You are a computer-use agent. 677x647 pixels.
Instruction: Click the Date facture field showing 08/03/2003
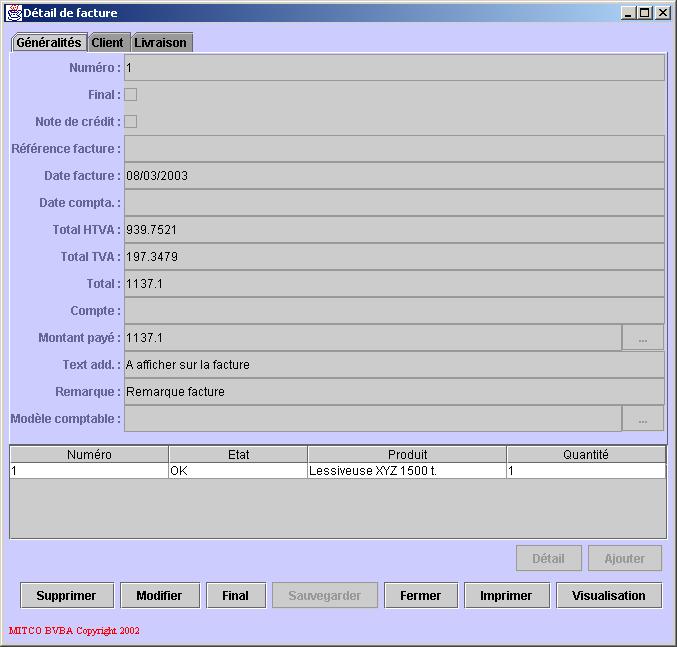(x=394, y=176)
